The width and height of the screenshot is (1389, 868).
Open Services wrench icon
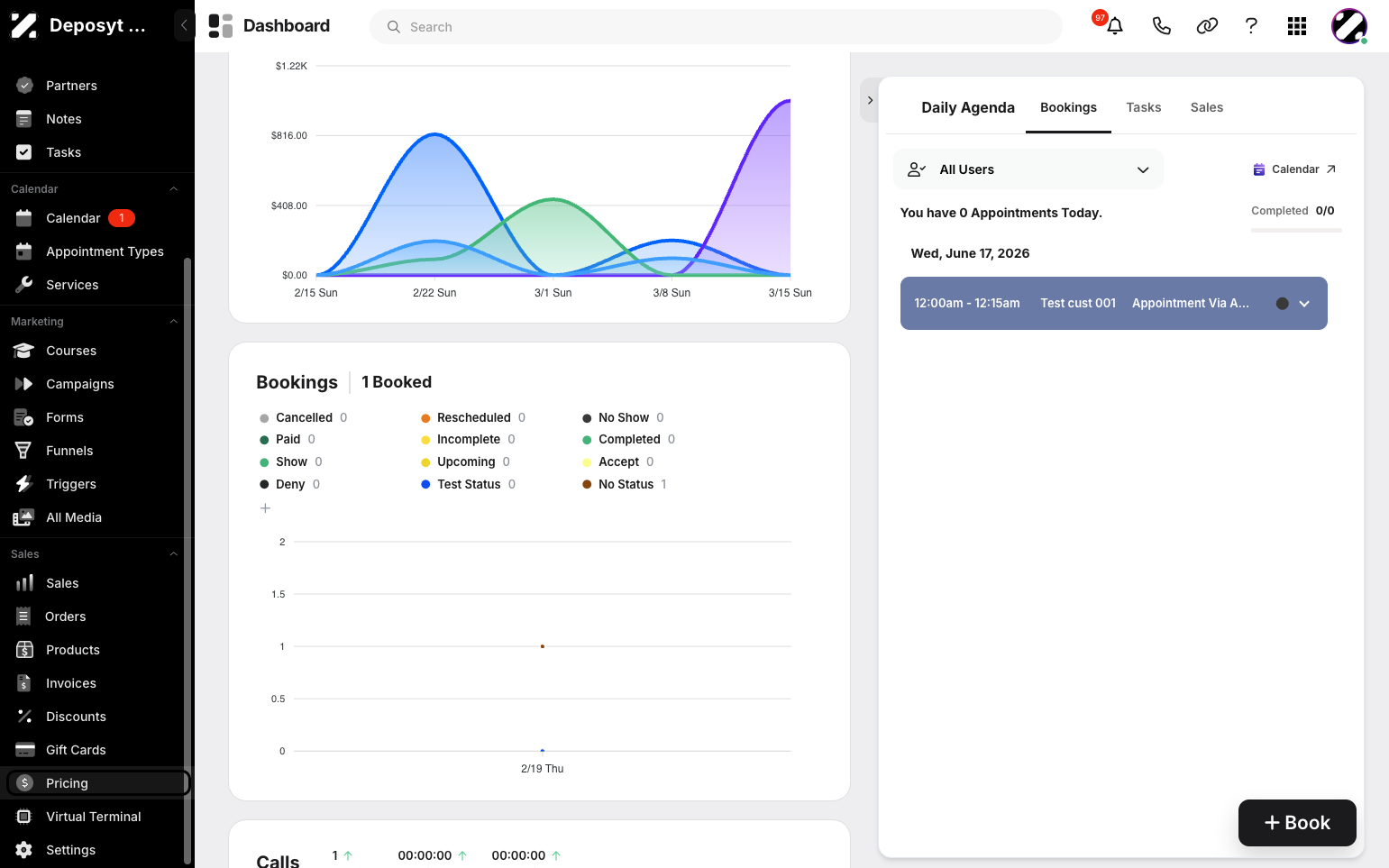(24, 285)
